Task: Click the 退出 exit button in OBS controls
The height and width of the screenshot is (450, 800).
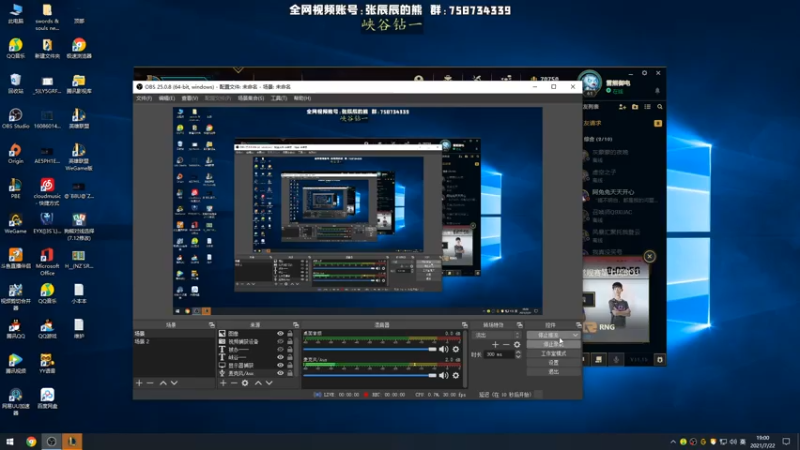Action: [553, 372]
